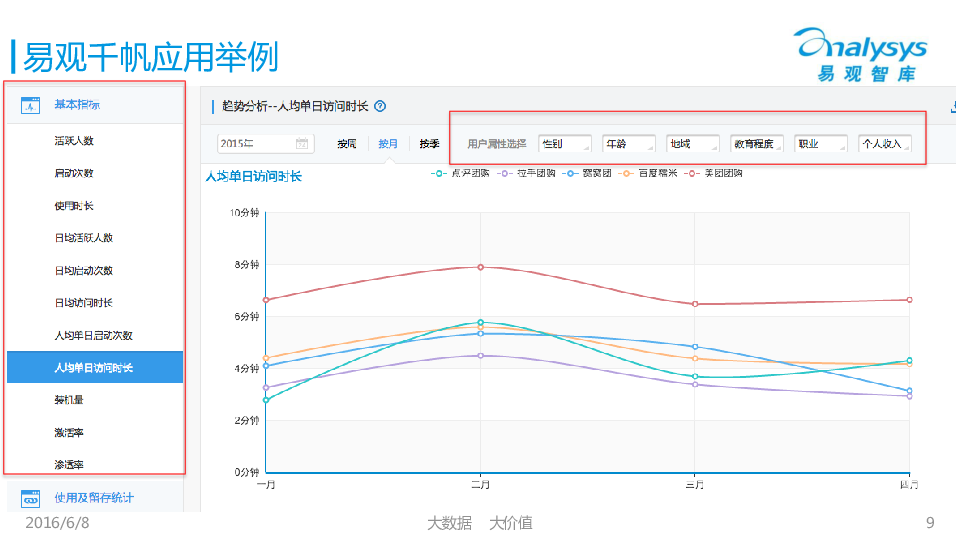960x540 pixels.
Task: Switch to 按季 quarterly view
Action: [429, 144]
